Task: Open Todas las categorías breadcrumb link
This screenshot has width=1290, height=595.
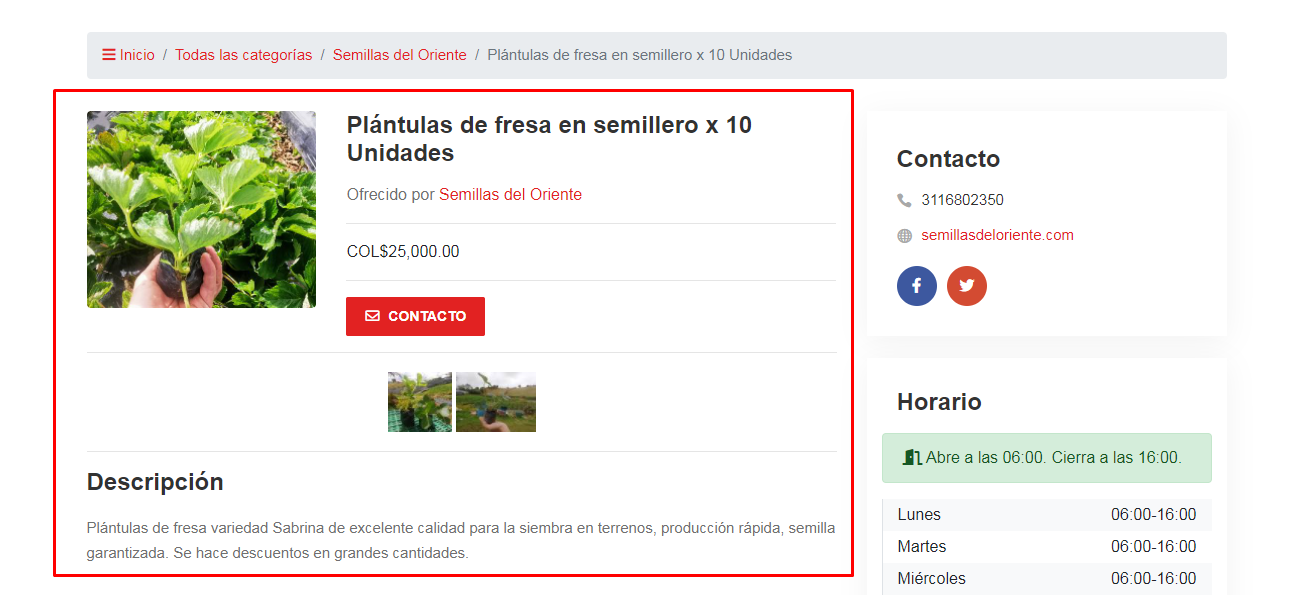Action: point(243,55)
